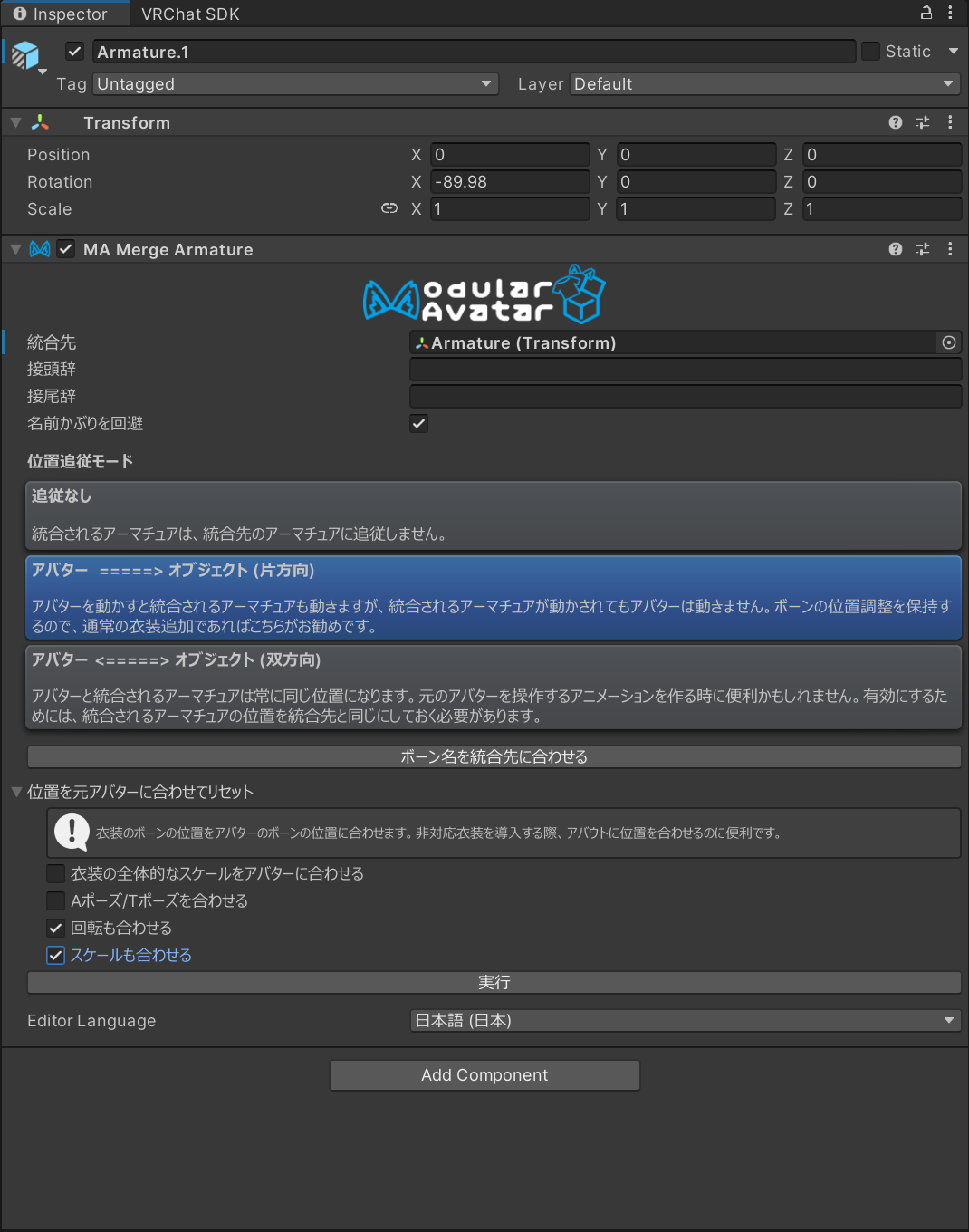
Task: Click the 実行 execute button
Action: tap(494, 983)
